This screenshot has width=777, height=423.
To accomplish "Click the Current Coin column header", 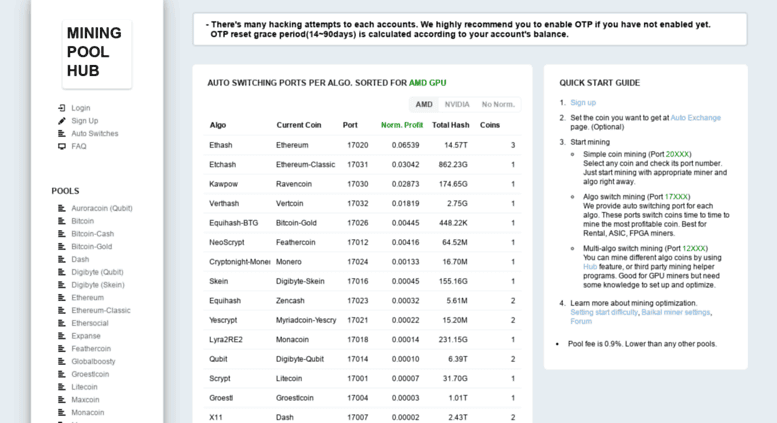I will [x=299, y=125].
